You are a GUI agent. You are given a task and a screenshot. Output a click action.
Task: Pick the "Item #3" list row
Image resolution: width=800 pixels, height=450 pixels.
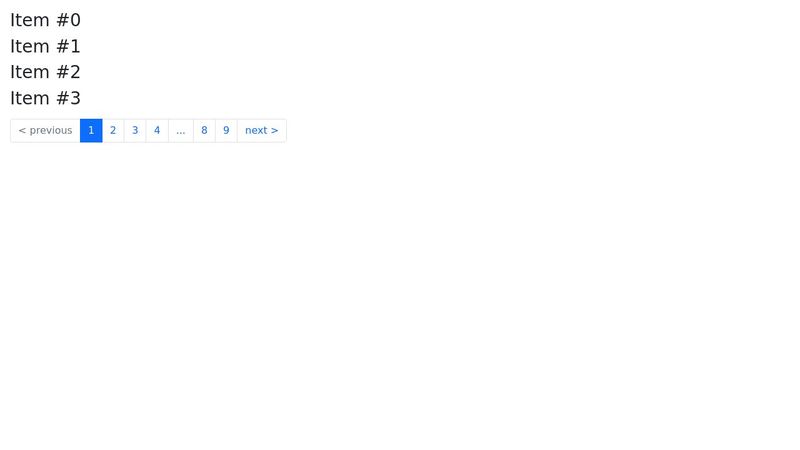coord(45,98)
